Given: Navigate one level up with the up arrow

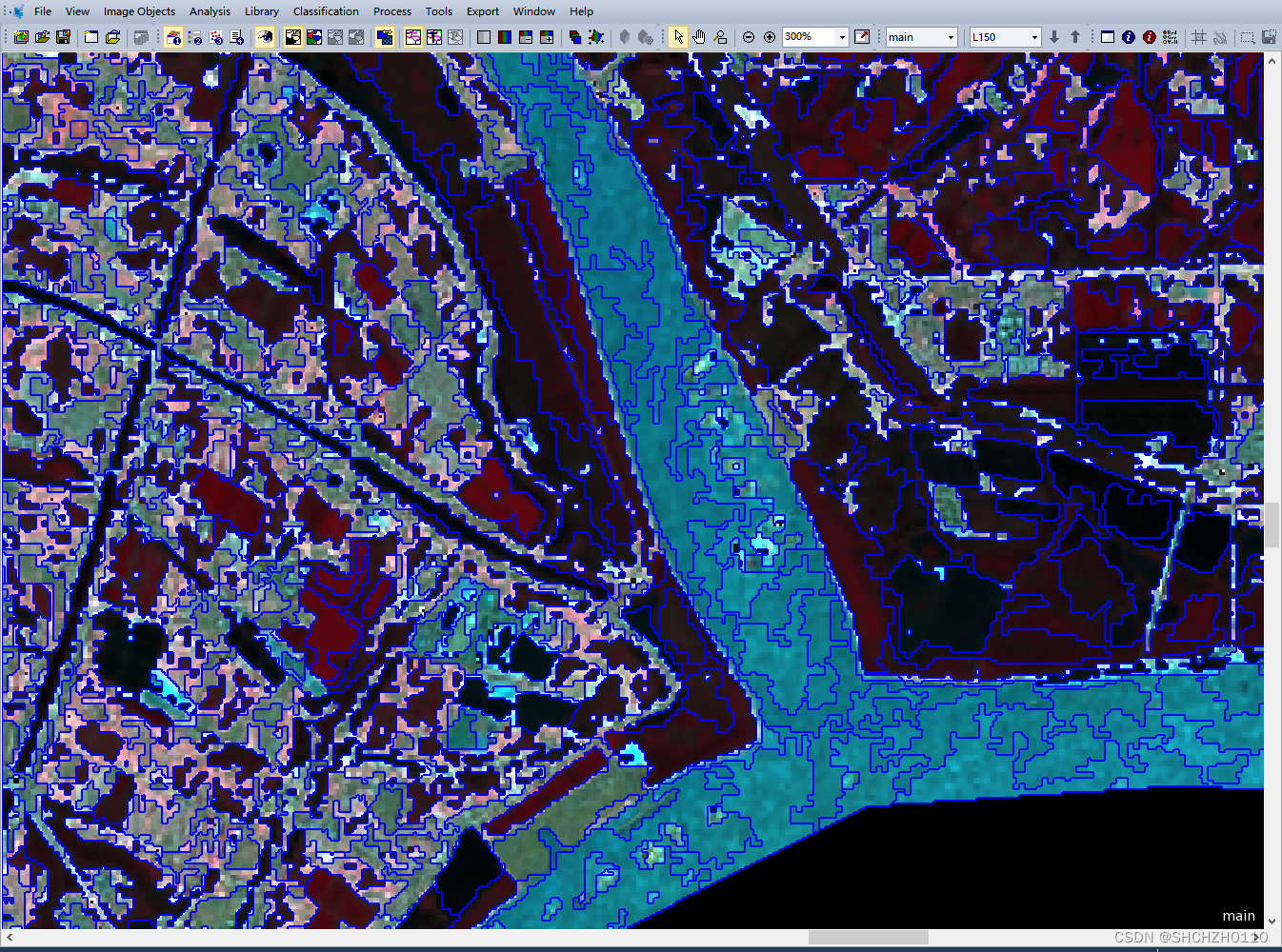Looking at the screenshot, I should click(1075, 37).
